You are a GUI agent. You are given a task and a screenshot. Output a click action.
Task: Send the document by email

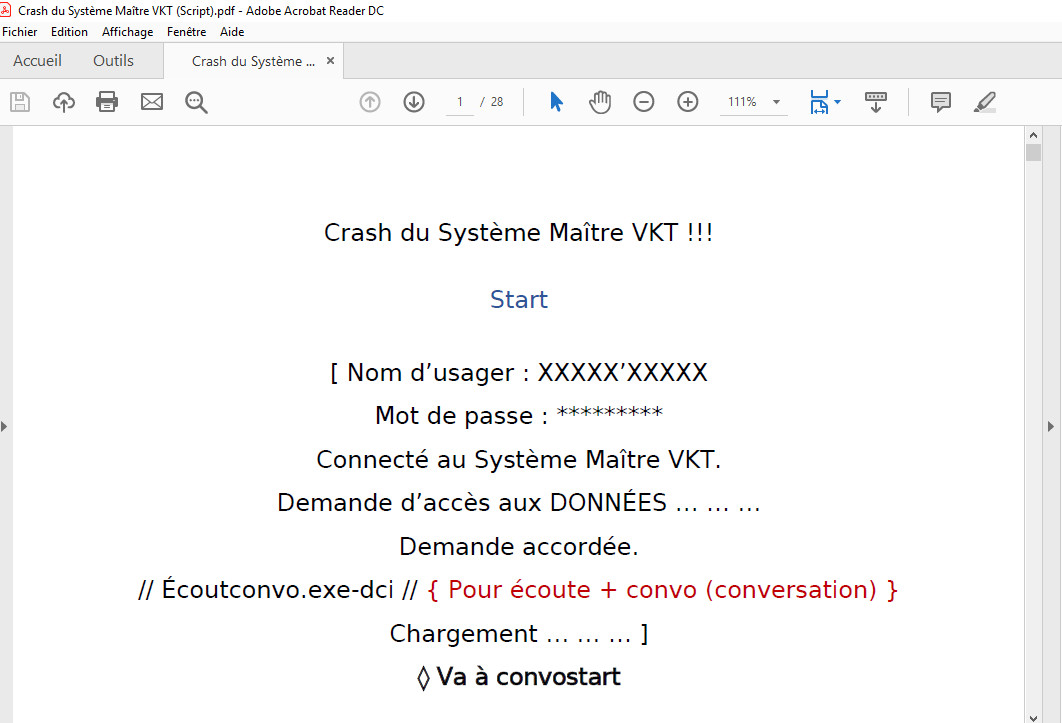point(151,101)
